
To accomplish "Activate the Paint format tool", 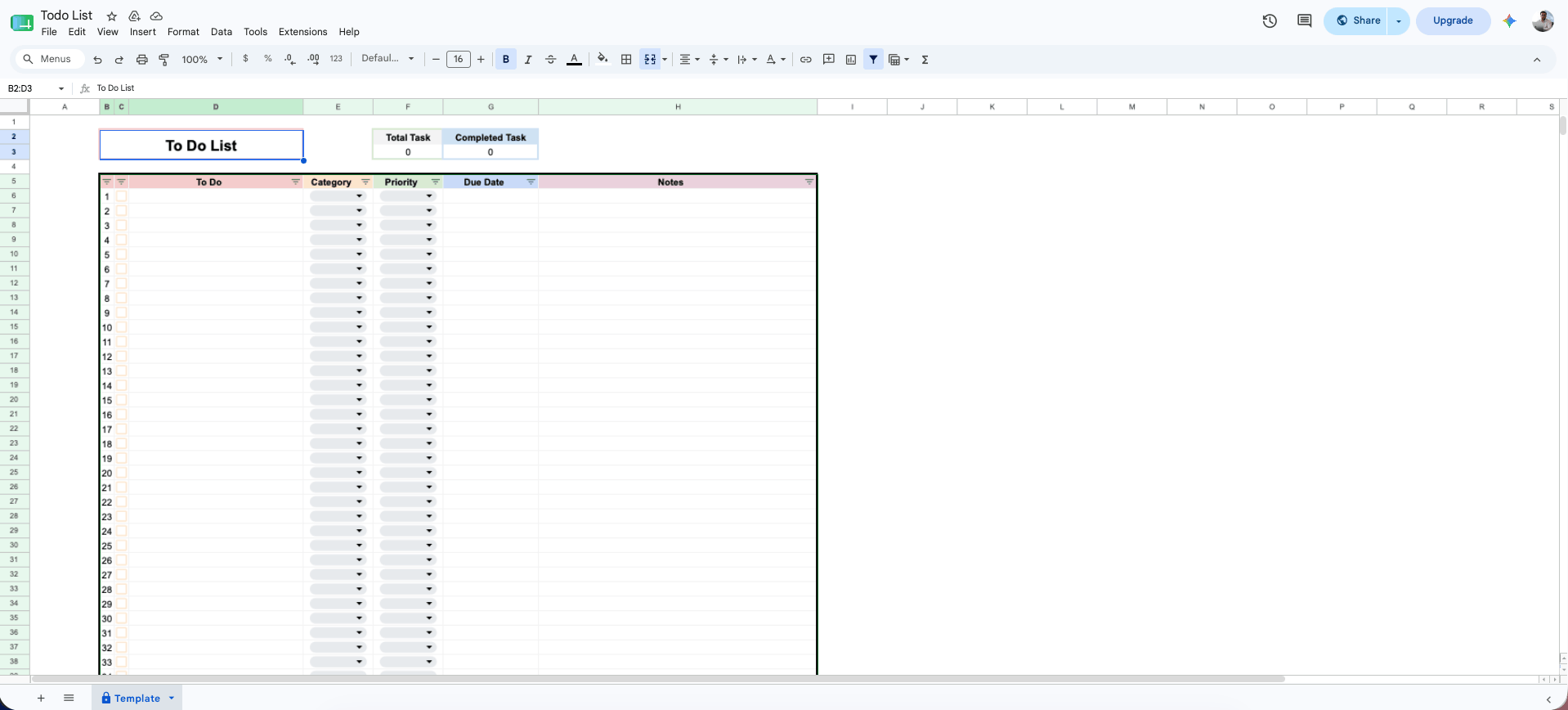I will tap(164, 60).
